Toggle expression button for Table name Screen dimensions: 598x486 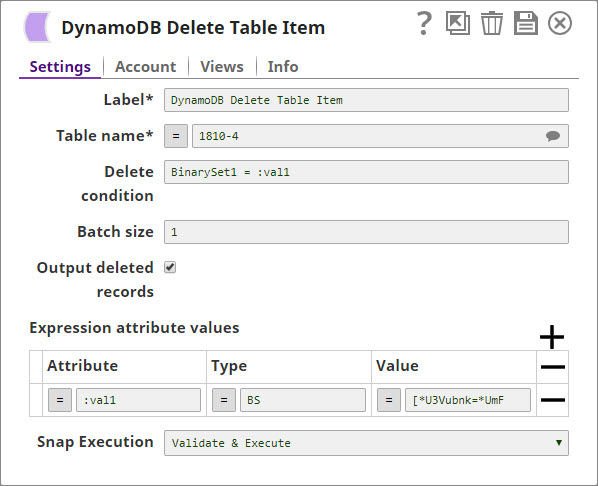pyautogui.click(x=176, y=136)
